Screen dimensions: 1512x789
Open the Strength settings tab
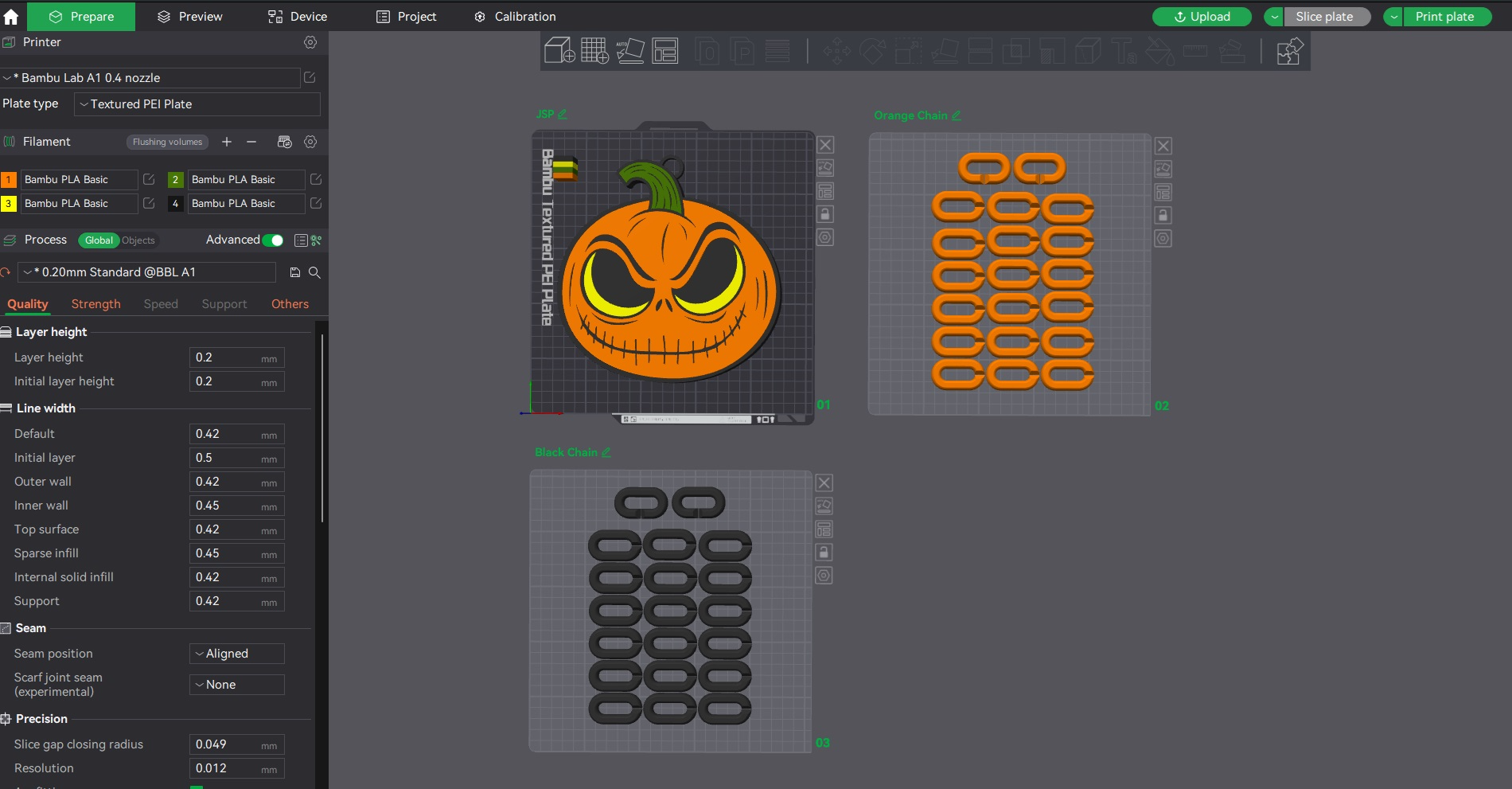click(x=96, y=304)
